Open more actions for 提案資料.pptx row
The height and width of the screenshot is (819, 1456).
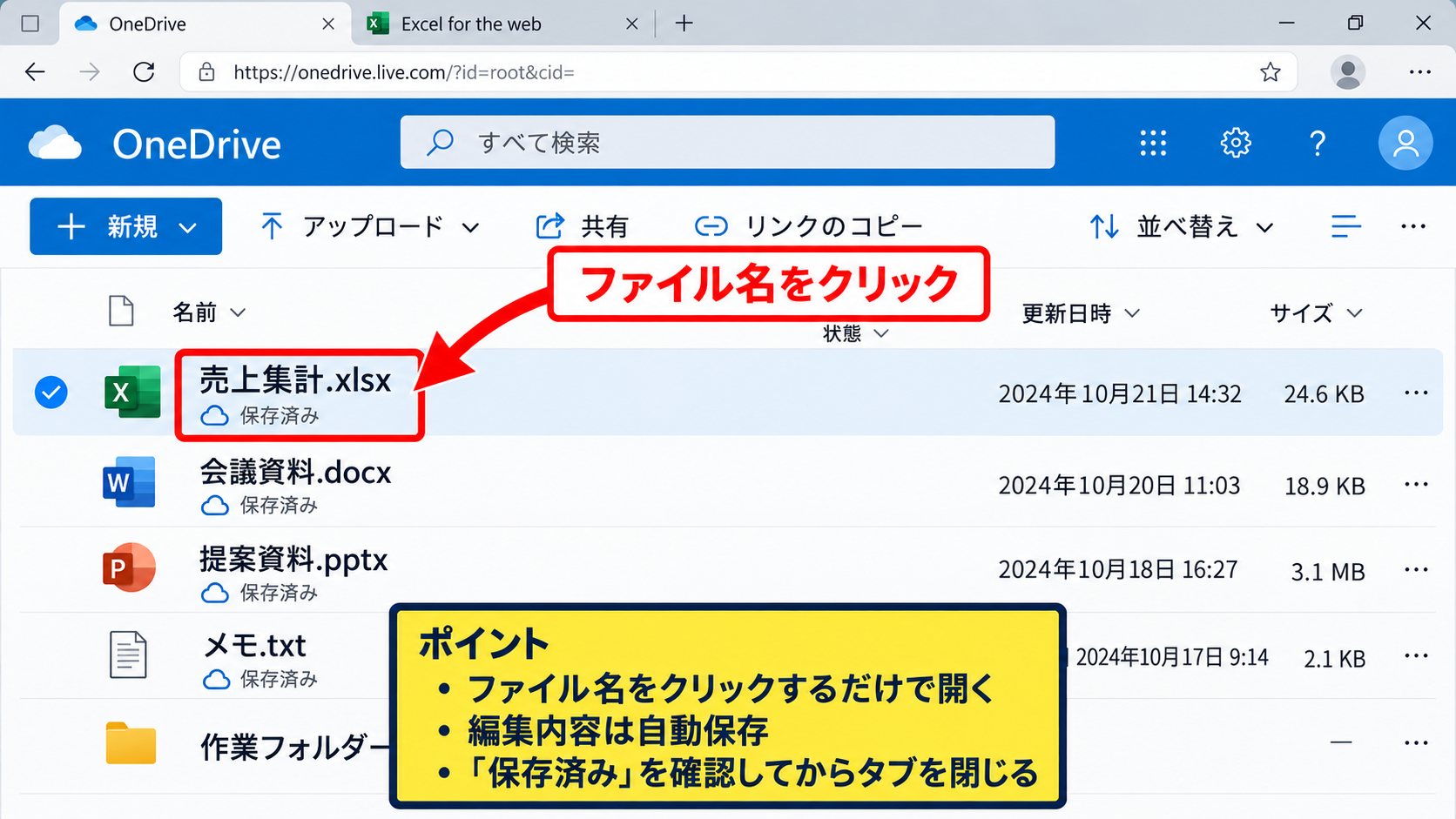tap(1416, 569)
